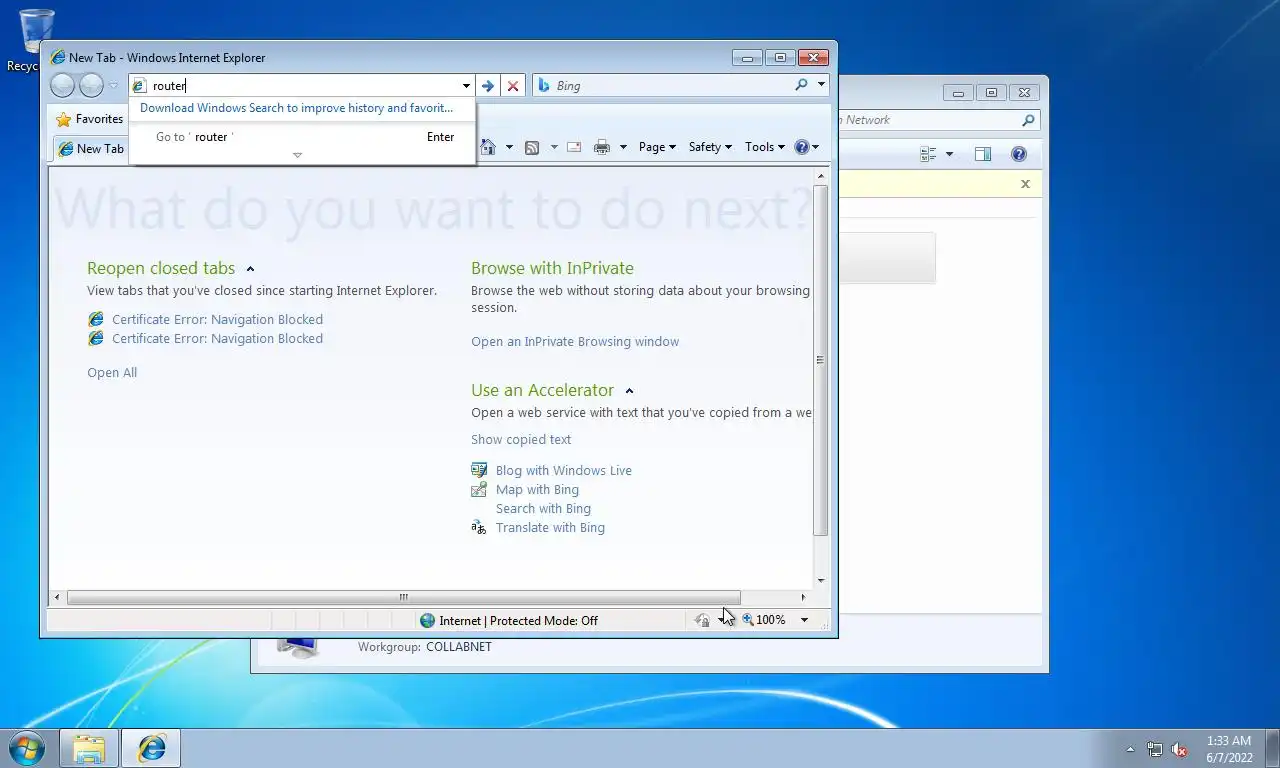Open the Help dropdown arrow in IE
The width and height of the screenshot is (1280, 768).
tap(816, 147)
